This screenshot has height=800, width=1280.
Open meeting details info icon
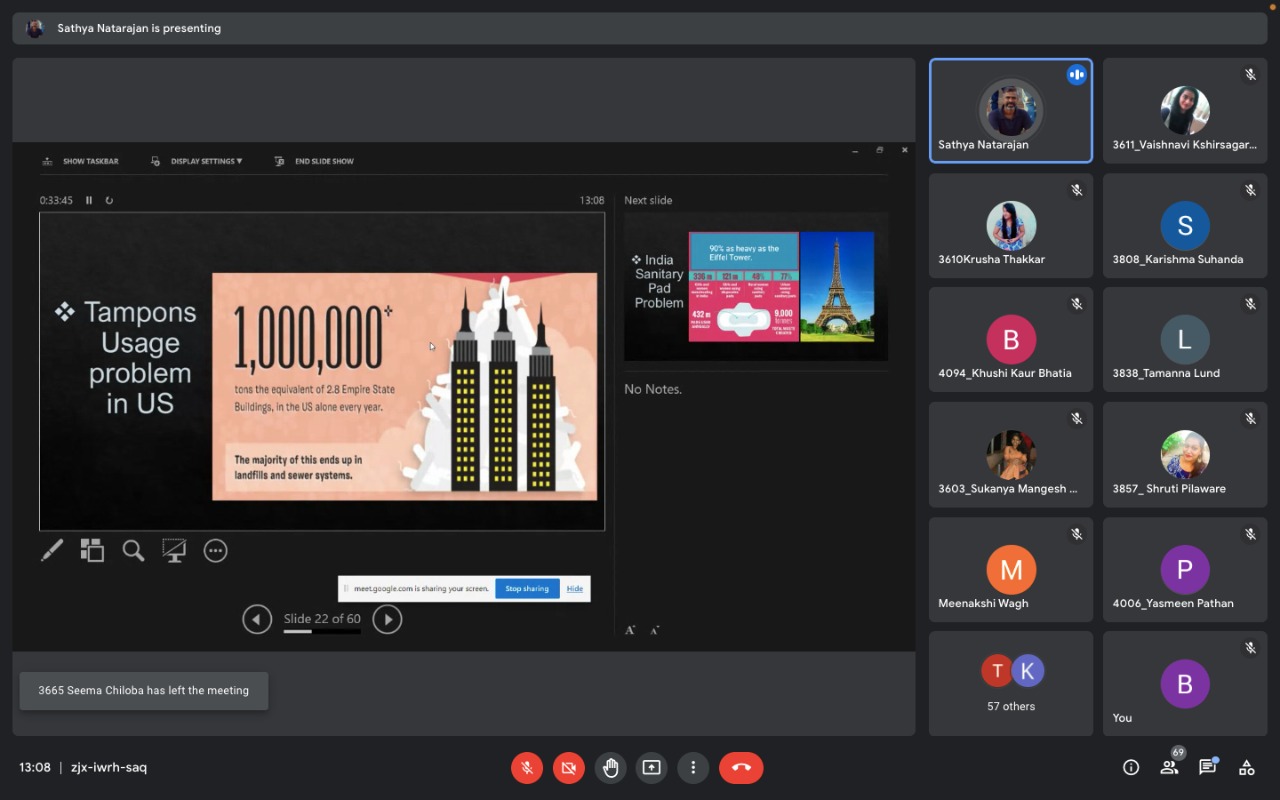[x=1131, y=768]
